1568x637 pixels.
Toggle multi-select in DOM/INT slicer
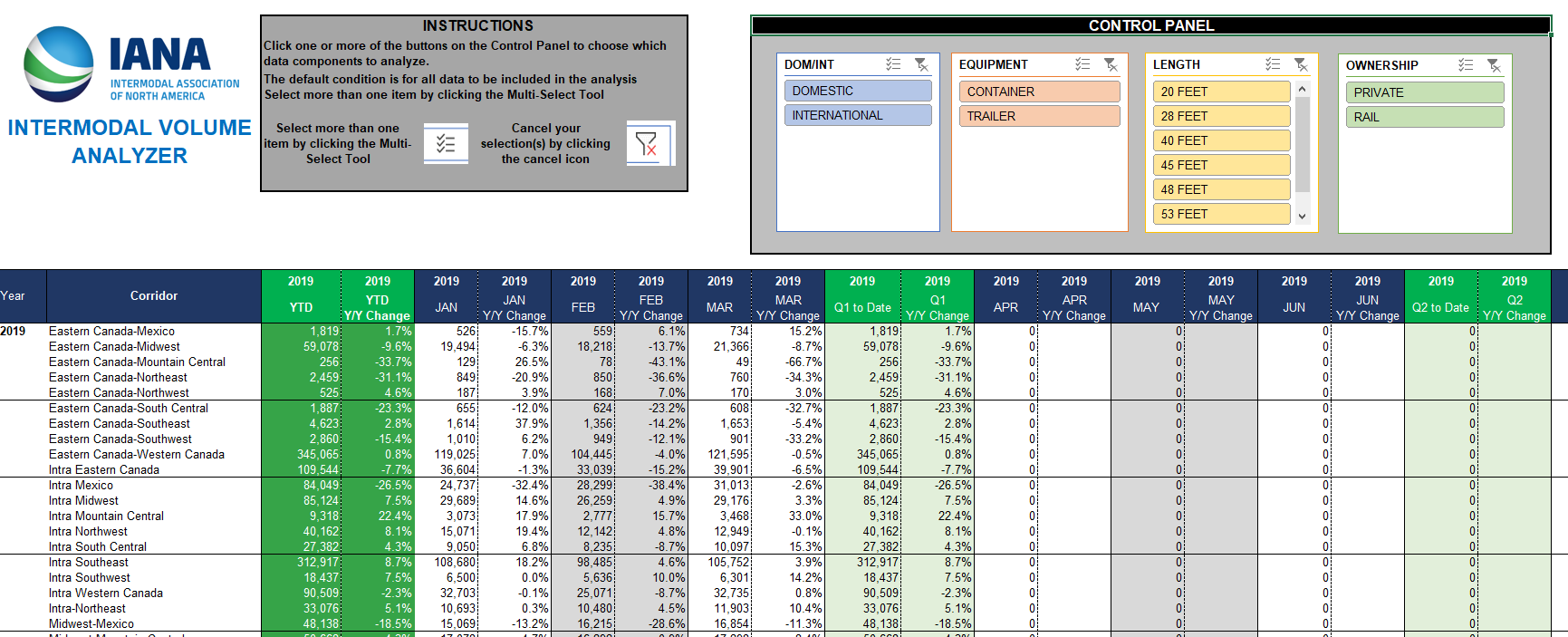point(893,64)
